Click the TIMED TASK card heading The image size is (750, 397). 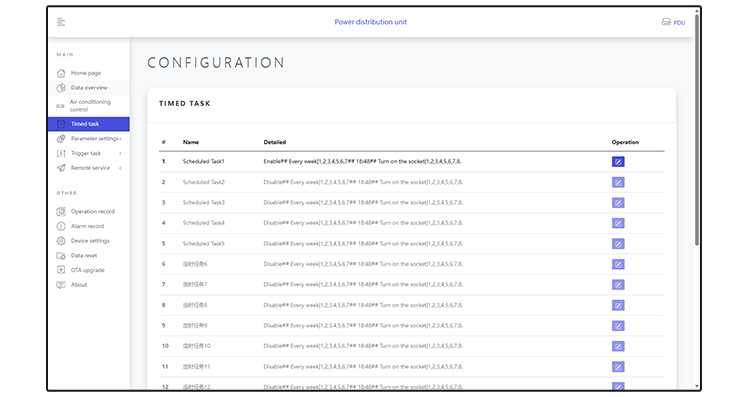point(185,103)
